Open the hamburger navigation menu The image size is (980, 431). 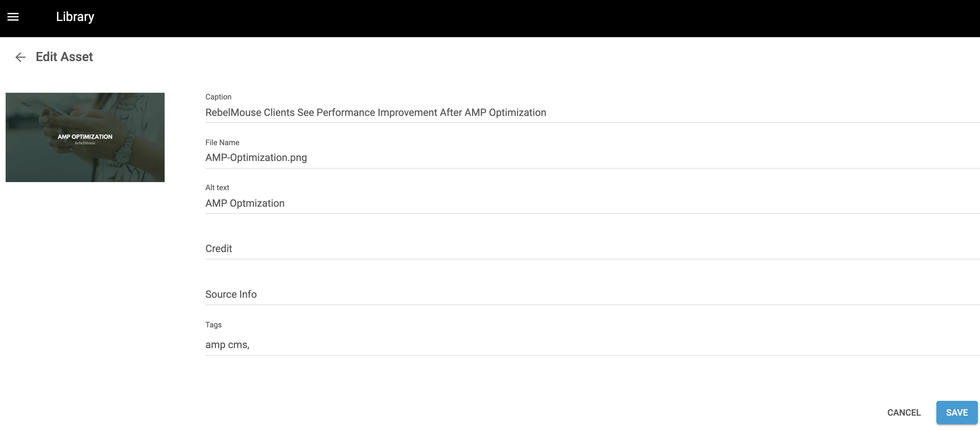[x=13, y=17]
